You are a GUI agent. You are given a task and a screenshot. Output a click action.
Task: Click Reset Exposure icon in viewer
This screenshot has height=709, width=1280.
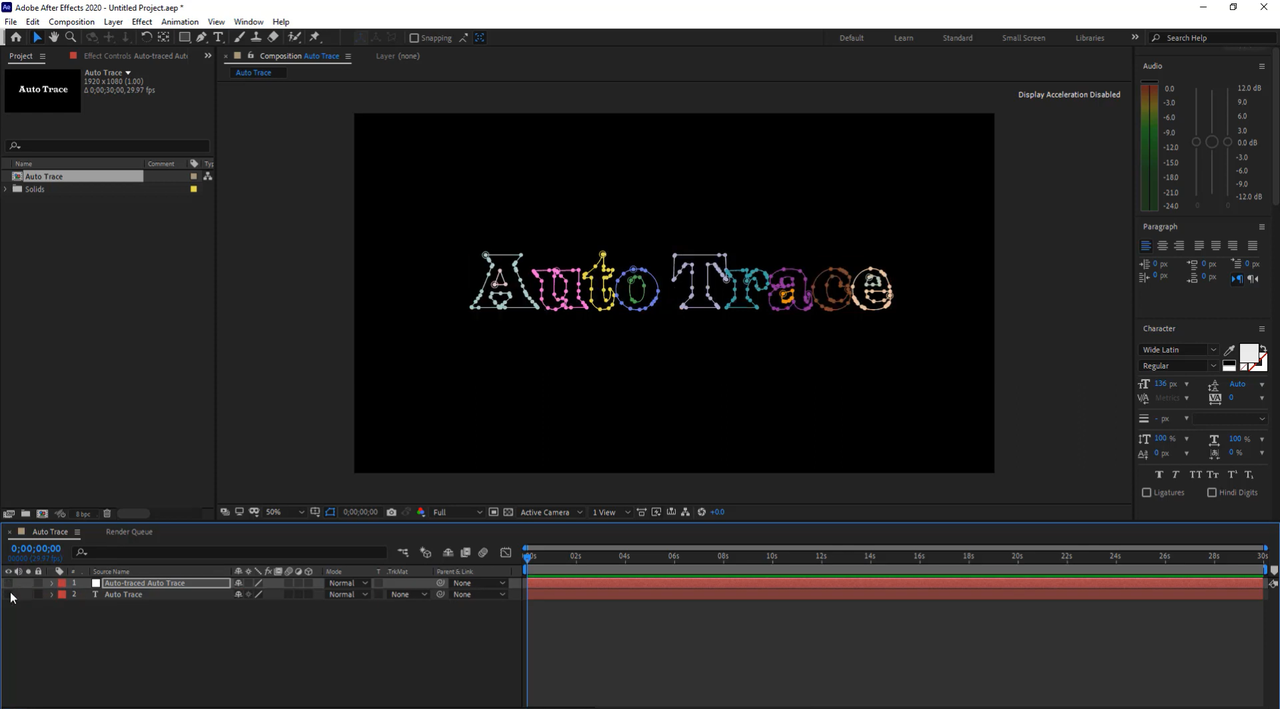tap(702, 512)
